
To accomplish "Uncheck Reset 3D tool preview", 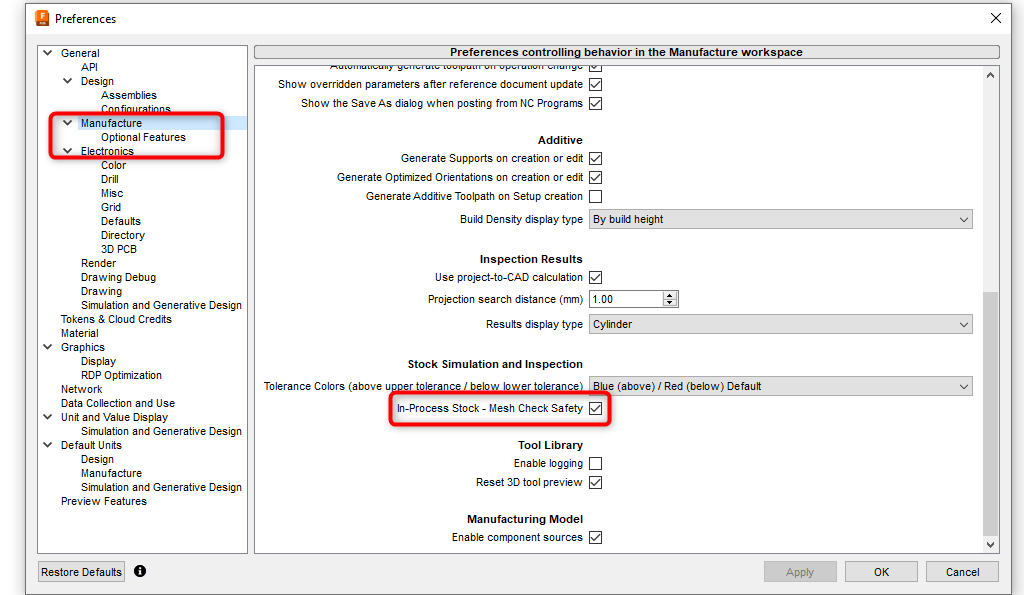I will pos(595,481).
